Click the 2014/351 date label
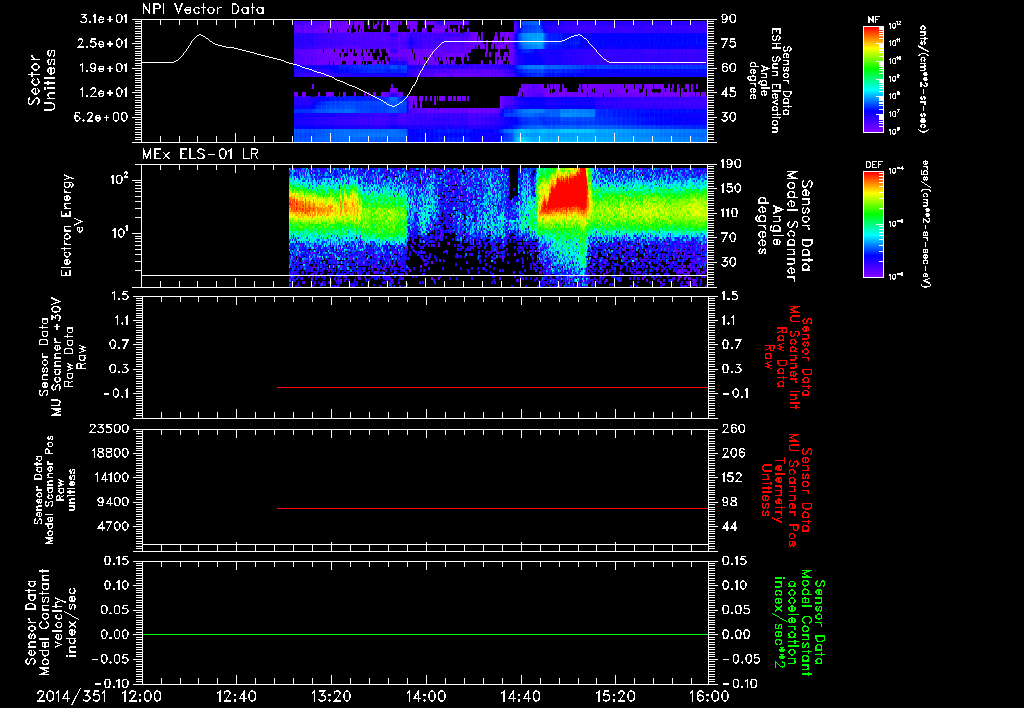The width and height of the screenshot is (1024, 708). coord(71,696)
